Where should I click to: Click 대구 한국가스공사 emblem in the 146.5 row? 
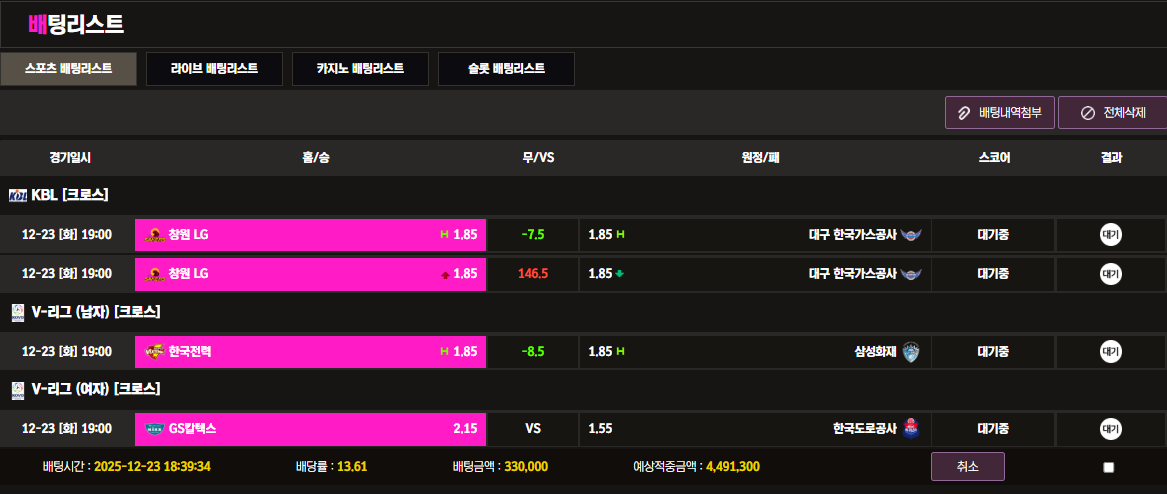(x=910, y=273)
